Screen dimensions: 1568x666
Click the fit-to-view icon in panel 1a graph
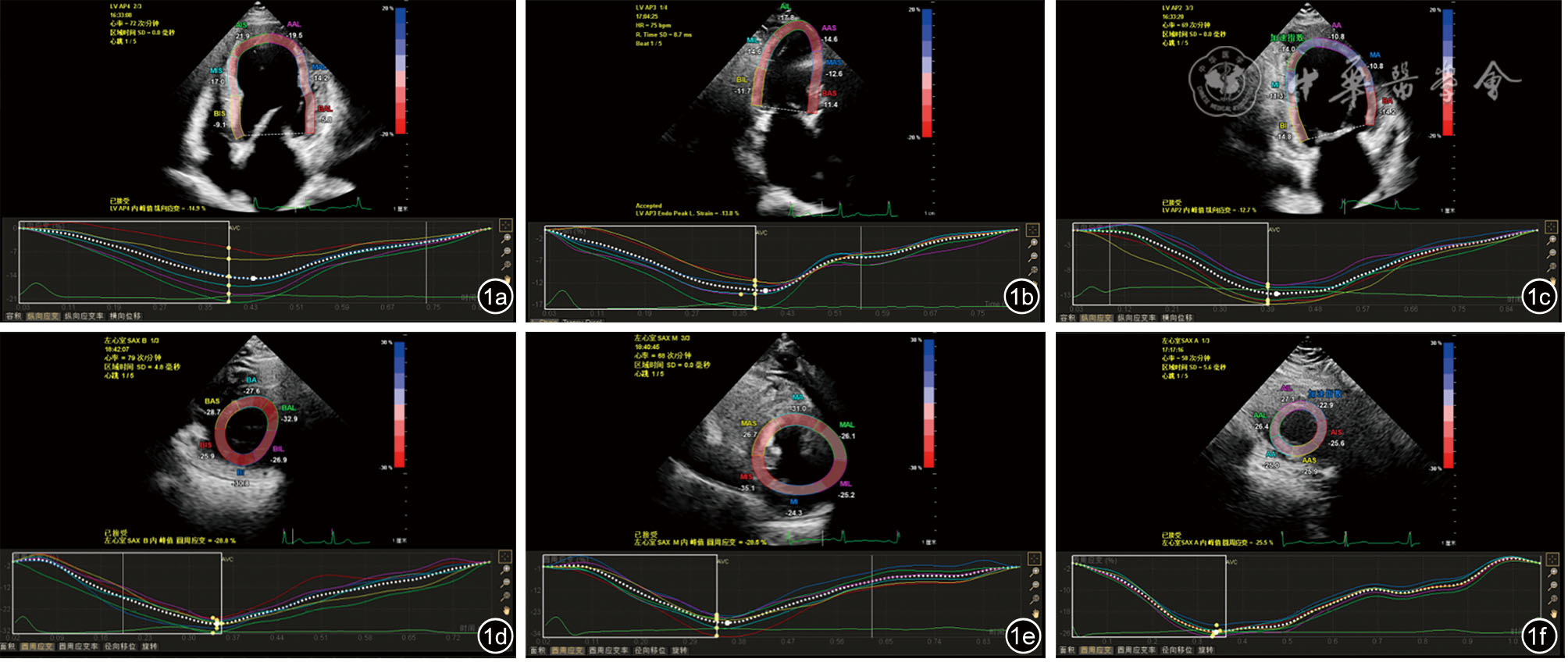tap(506, 225)
